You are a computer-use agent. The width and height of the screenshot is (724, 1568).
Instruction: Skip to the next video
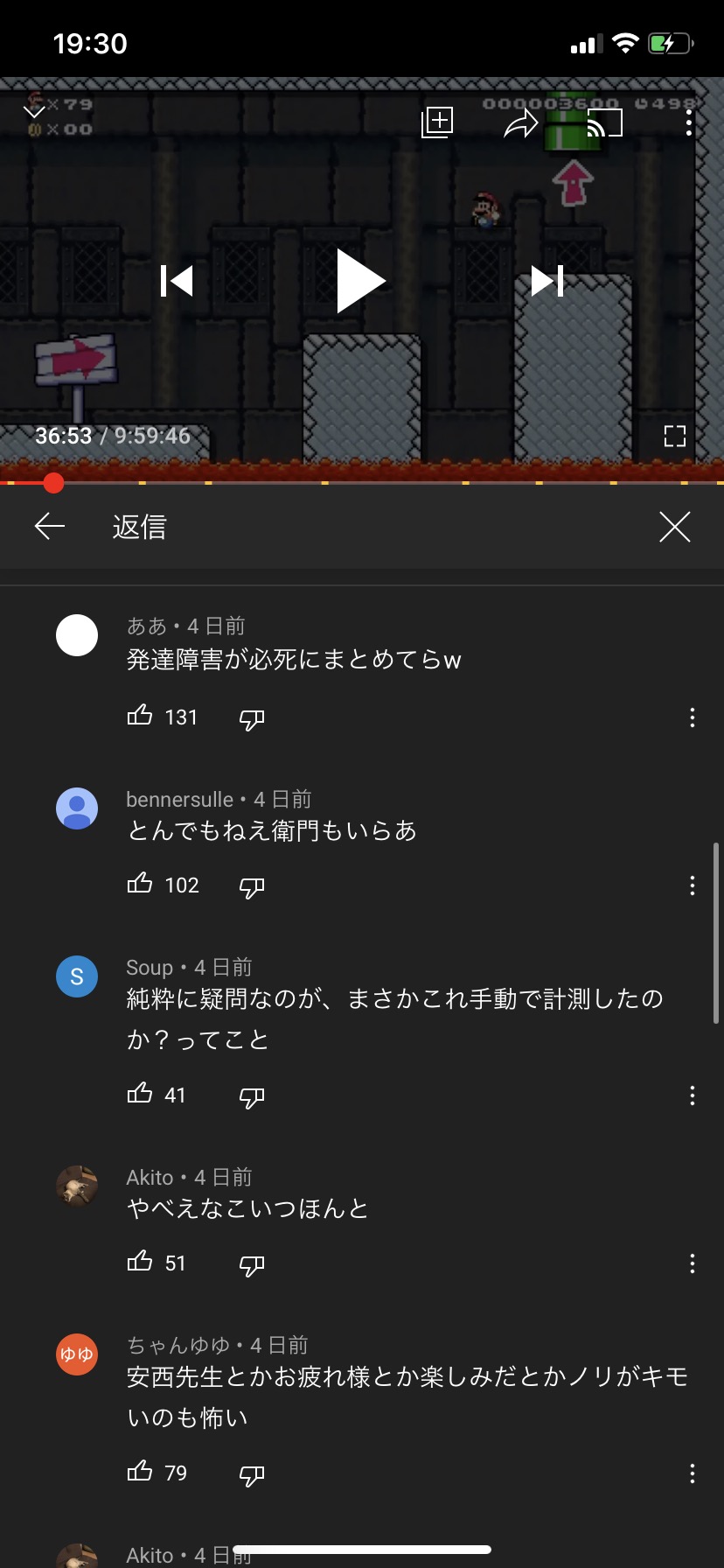pos(547,281)
